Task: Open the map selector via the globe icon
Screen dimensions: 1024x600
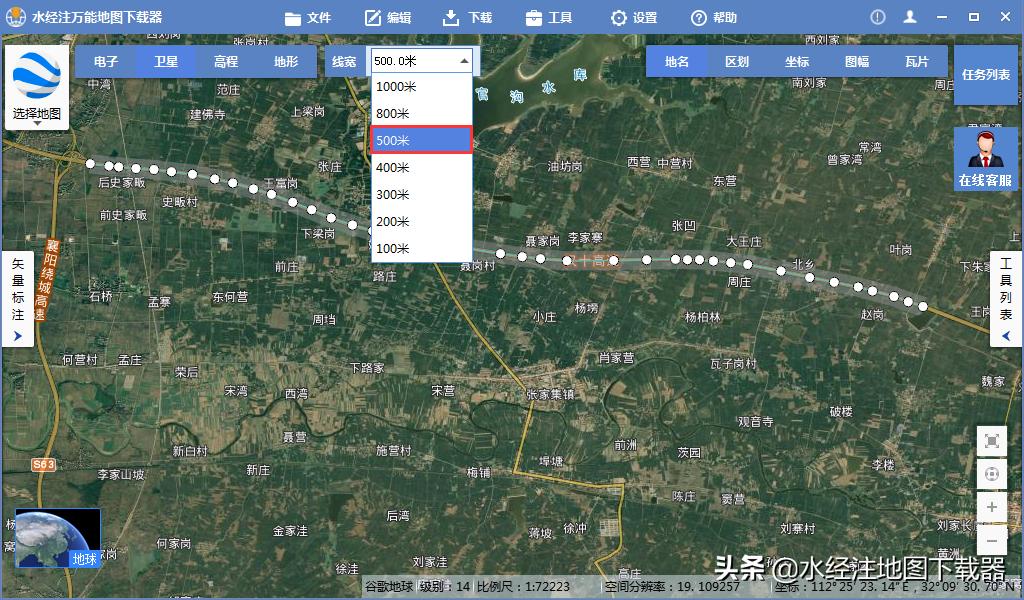Action: tap(36, 75)
